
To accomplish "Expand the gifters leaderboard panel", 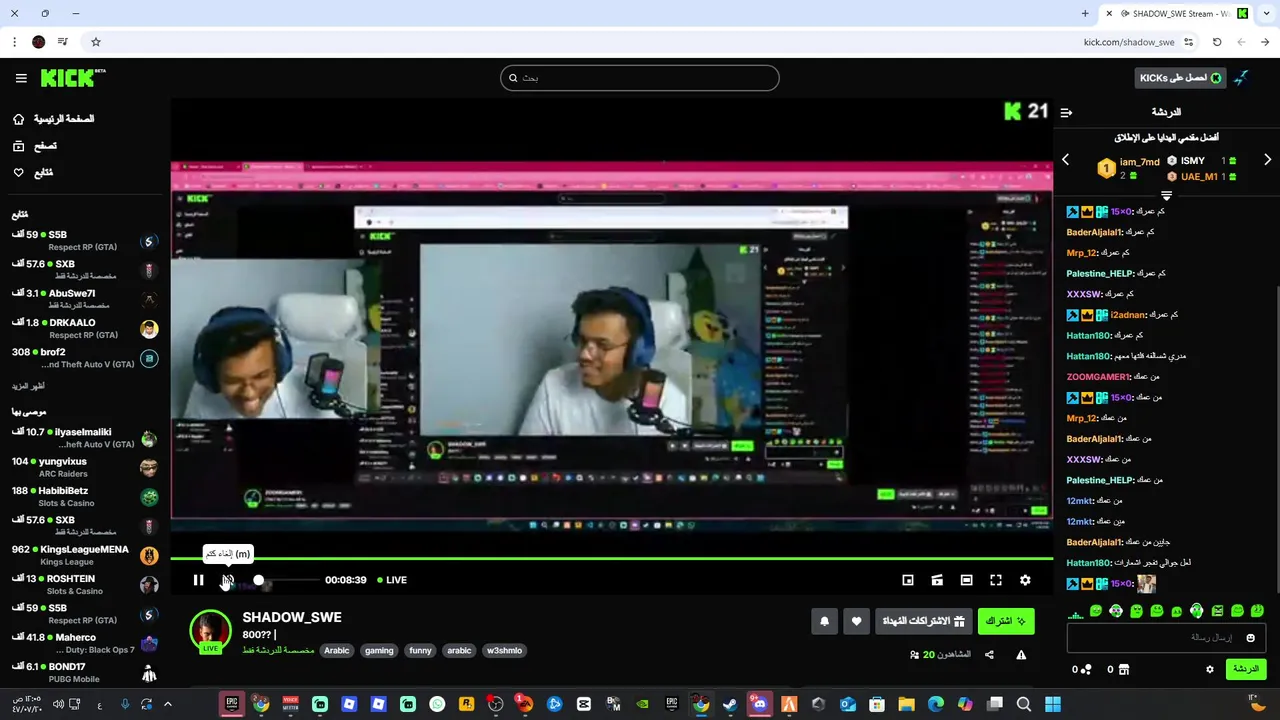I will pyautogui.click(x=1166, y=196).
